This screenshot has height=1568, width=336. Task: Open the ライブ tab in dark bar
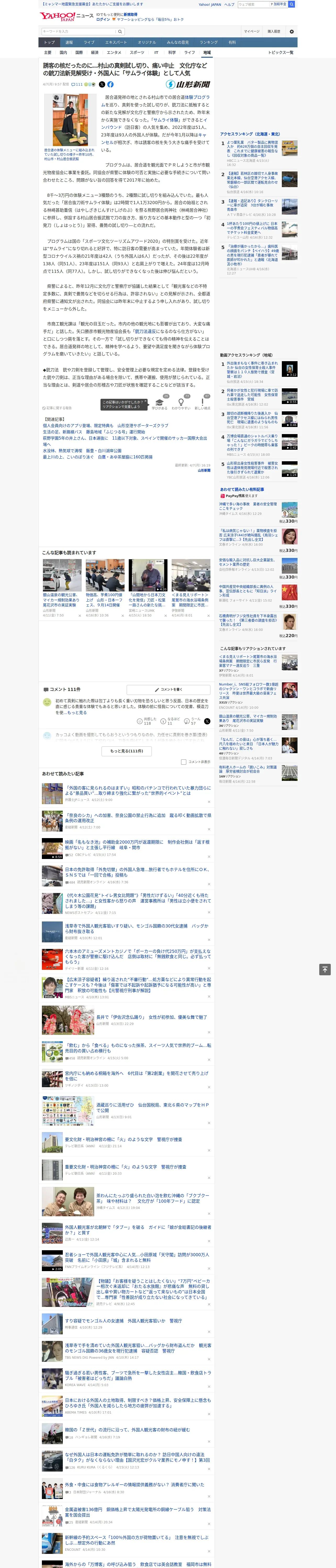tap(89, 42)
